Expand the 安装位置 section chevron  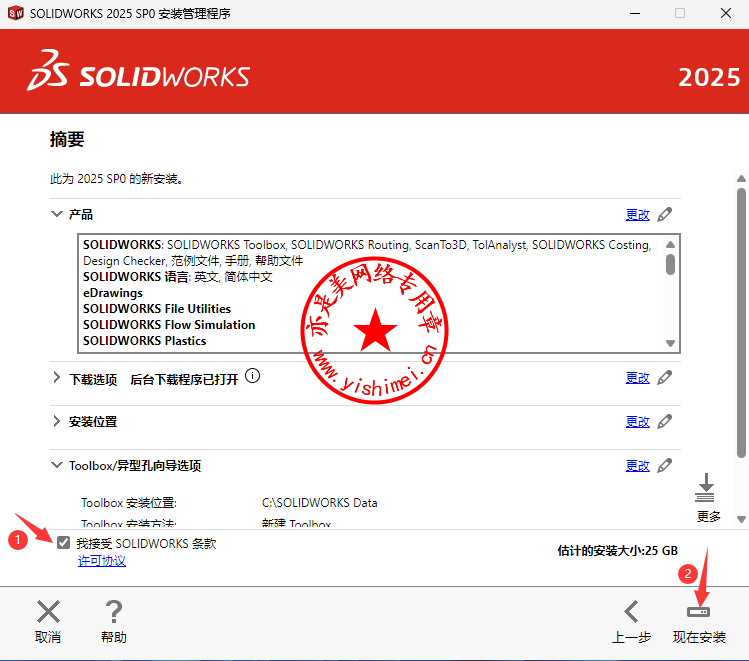[x=57, y=421]
